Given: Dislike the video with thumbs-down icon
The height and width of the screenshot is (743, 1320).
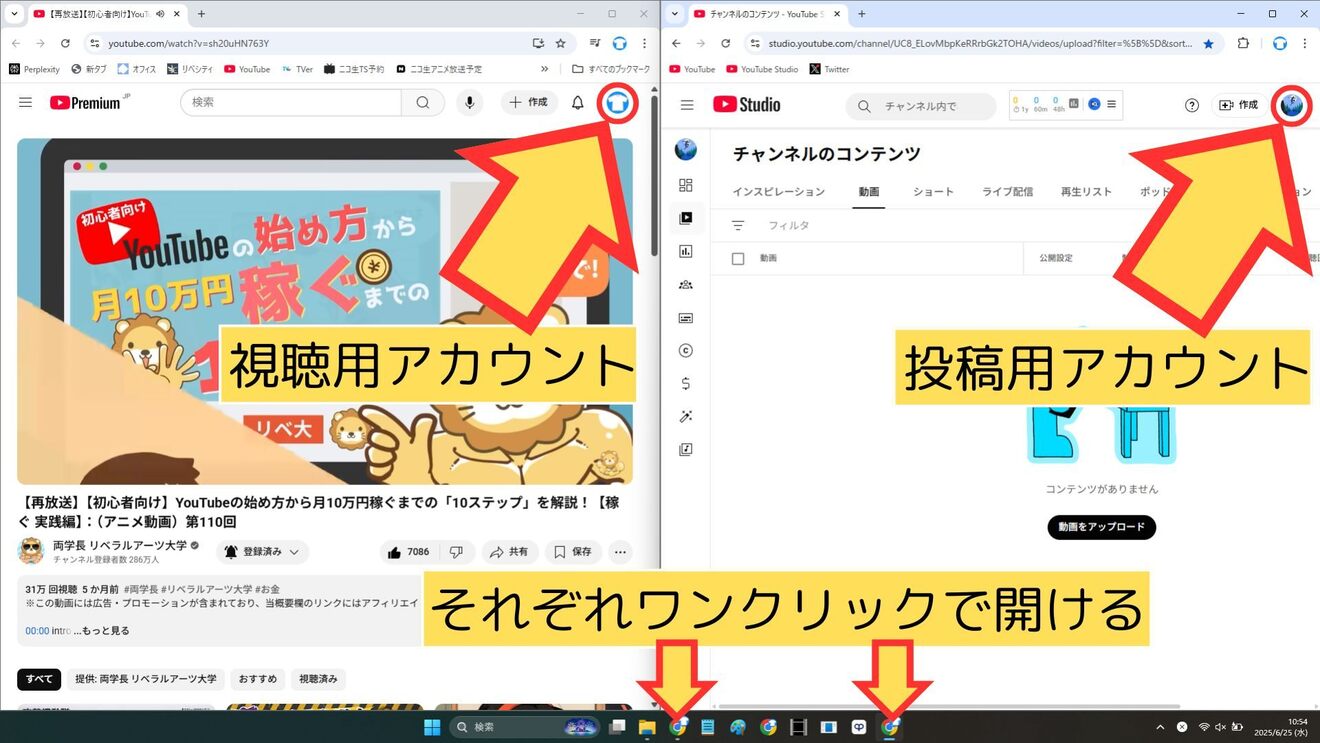Looking at the screenshot, I should point(456,552).
